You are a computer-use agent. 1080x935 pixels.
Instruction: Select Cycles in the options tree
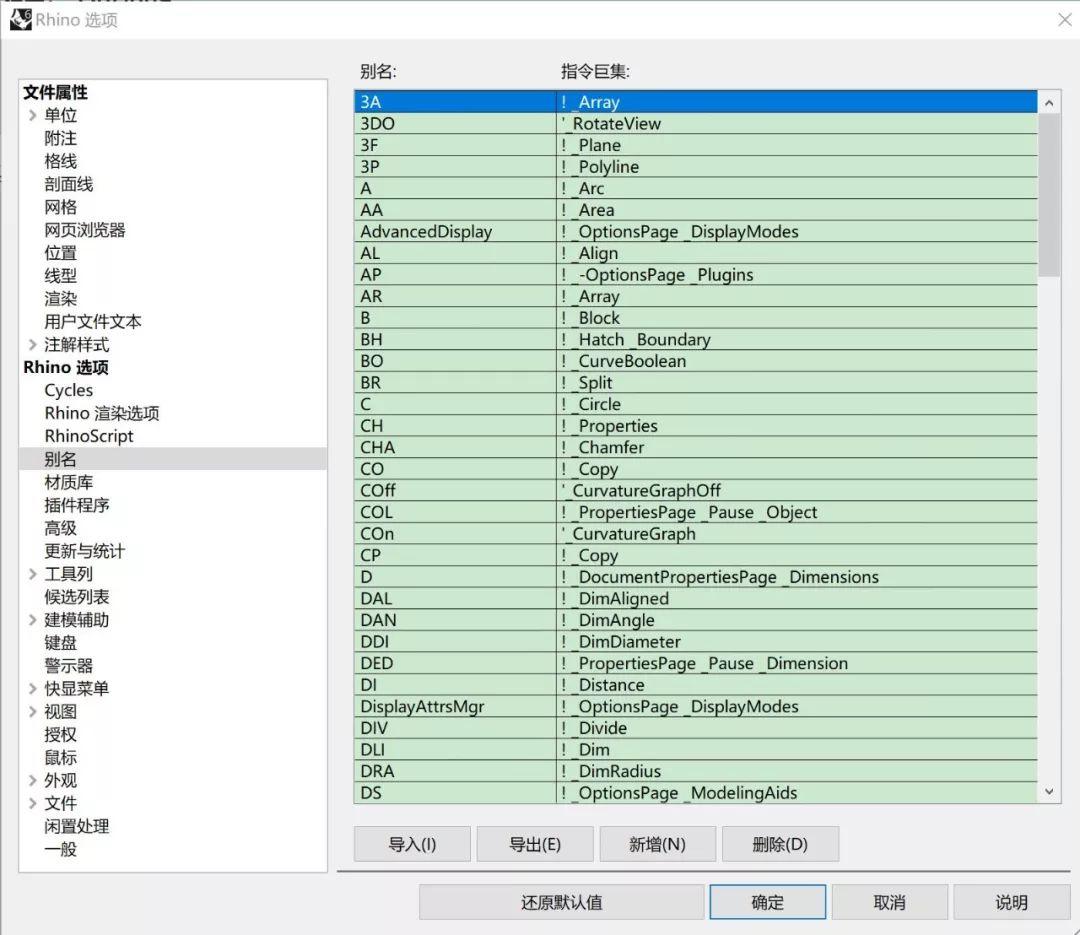(x=69, y=390)
